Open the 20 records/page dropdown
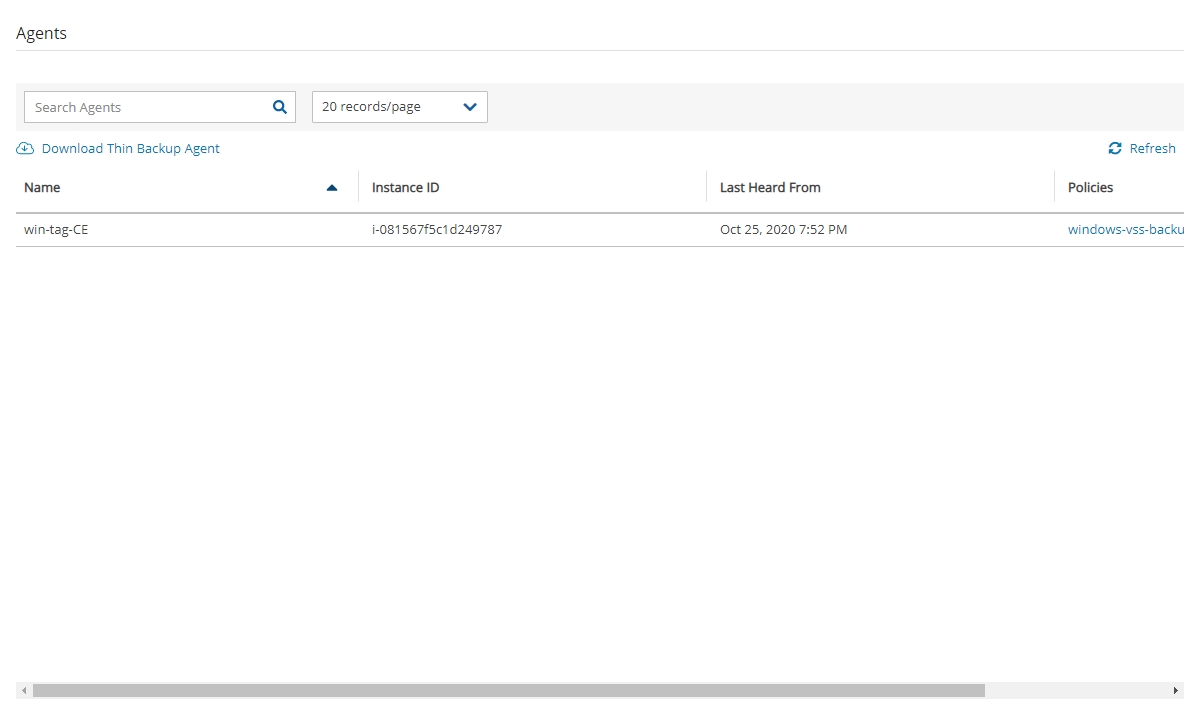 tap(399, 107)
